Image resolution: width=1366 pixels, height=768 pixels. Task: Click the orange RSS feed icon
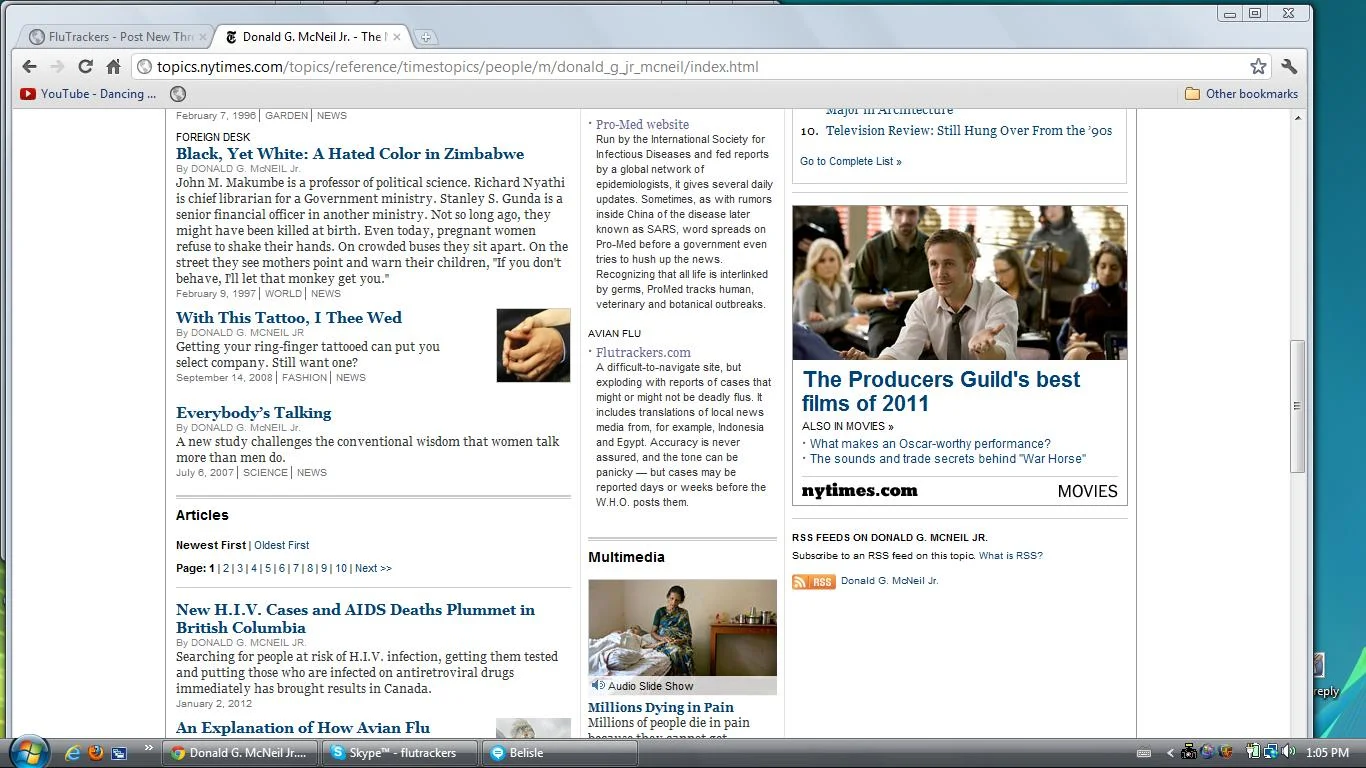pos(814,582)
